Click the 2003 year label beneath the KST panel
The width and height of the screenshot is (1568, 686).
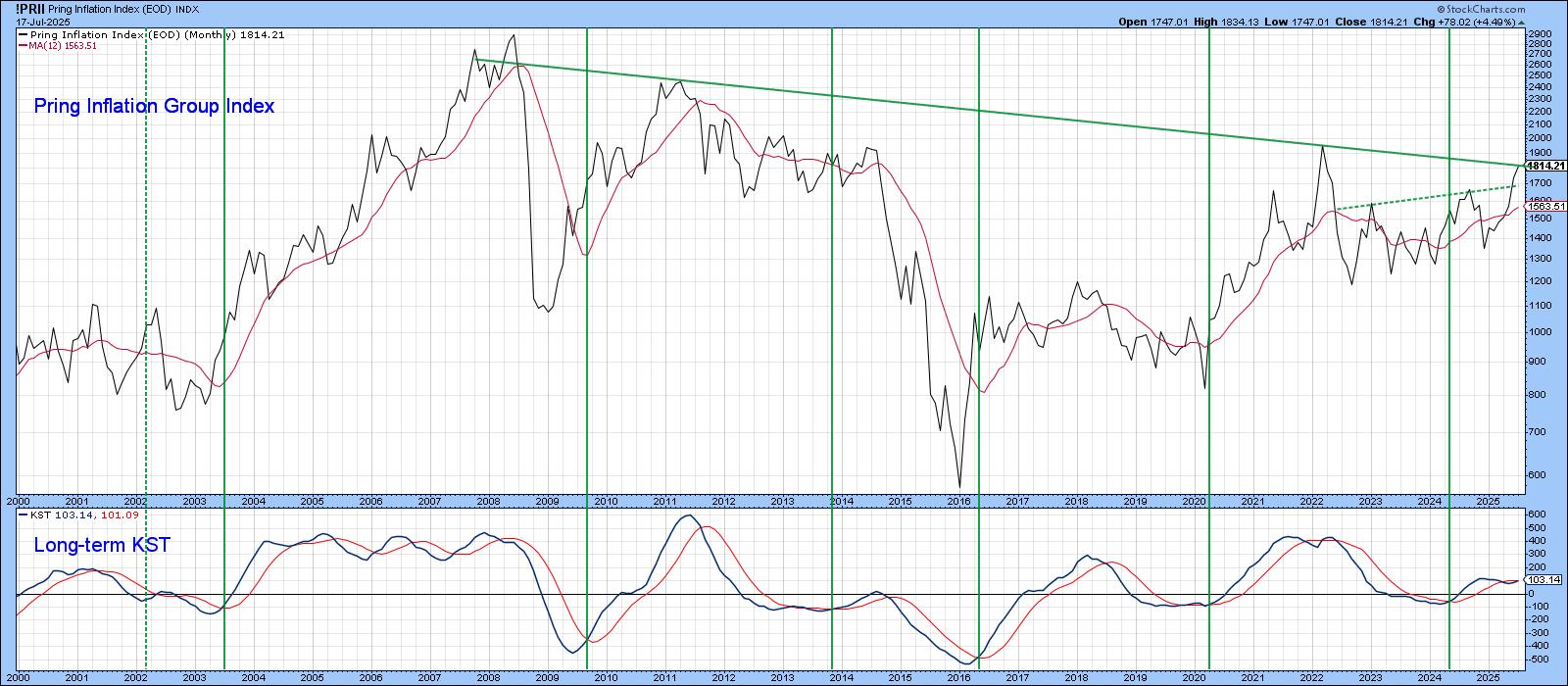tap(194, 677)
